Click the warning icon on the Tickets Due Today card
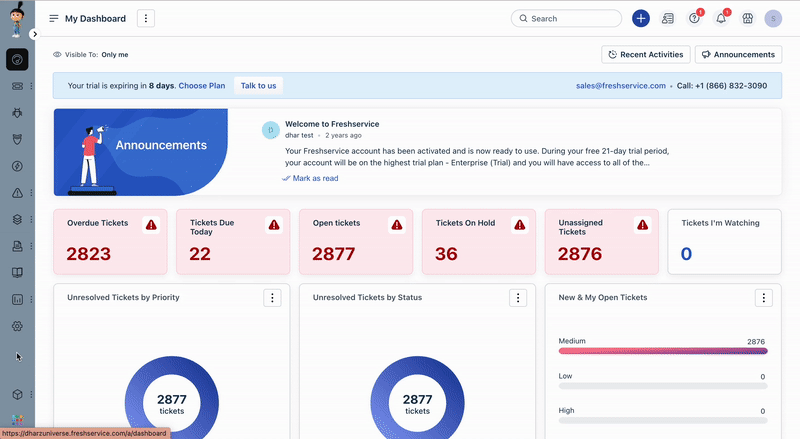Screen dimensions: 800x439 pyautogui.click(x=274, y=225)
